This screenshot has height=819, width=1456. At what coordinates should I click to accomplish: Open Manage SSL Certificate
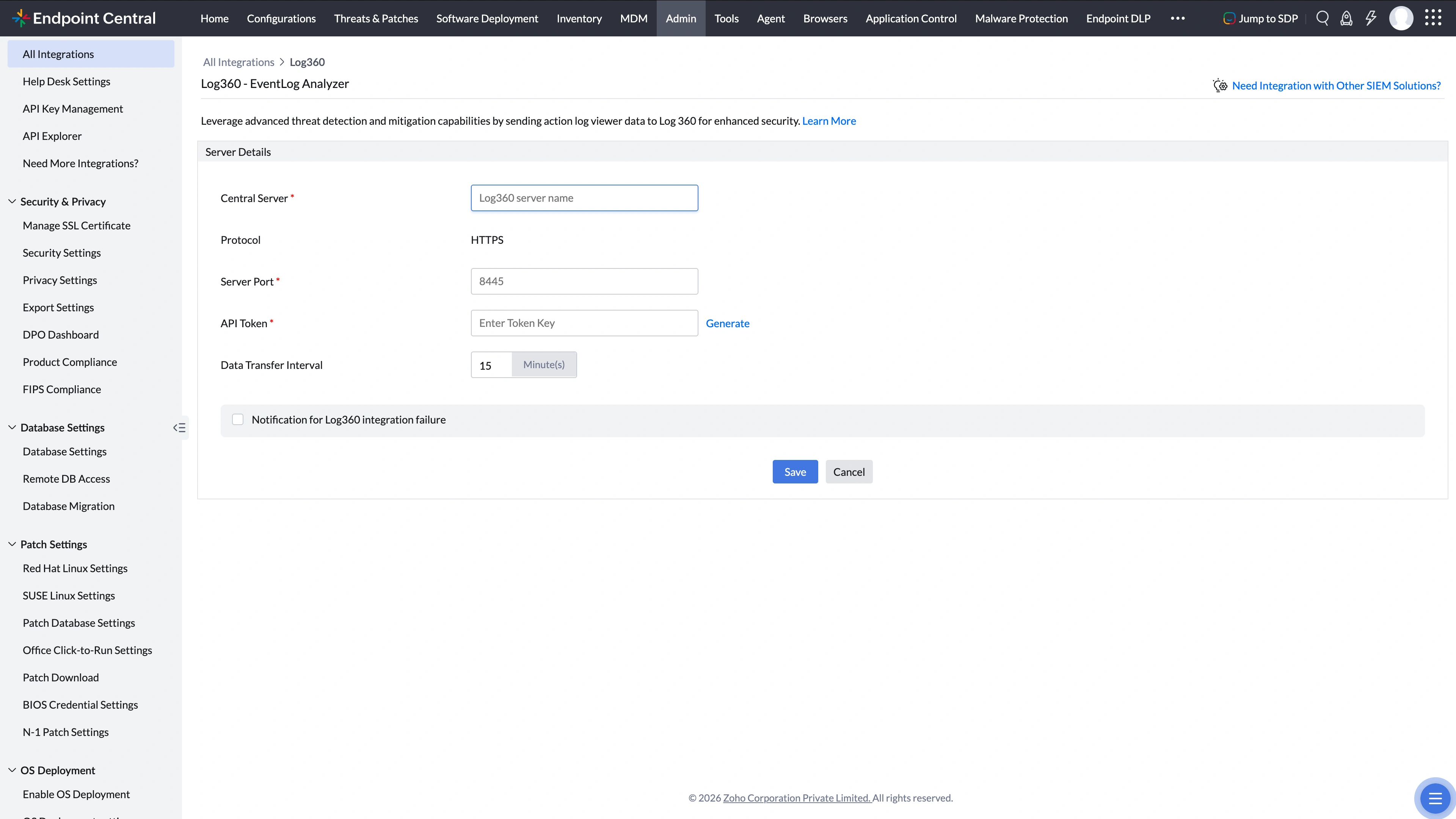[x=76, y=226]
